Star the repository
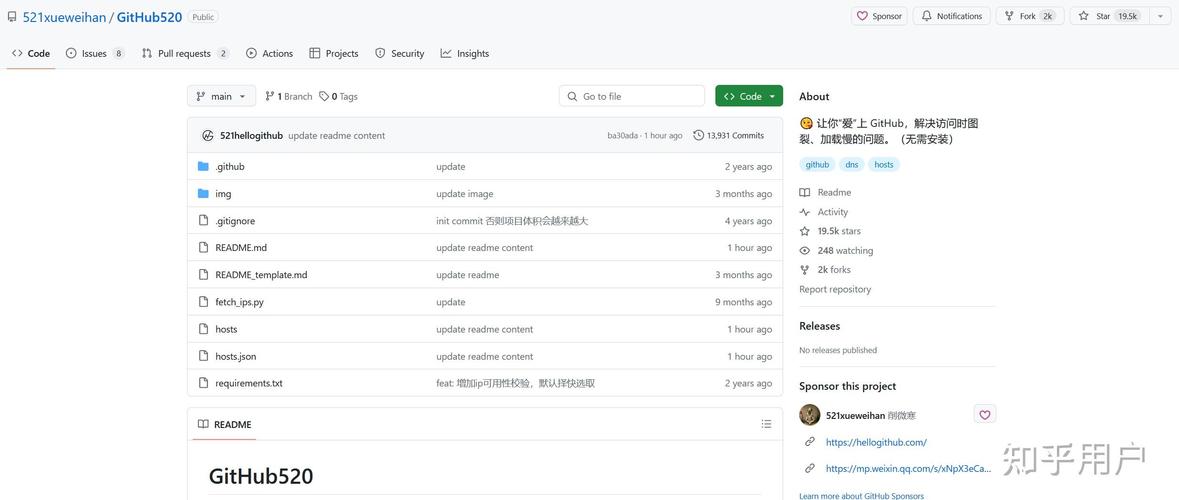Image resolution: width=1179 pixels, height=500 pixels. pyautogui.click(x=1109, y=16)
